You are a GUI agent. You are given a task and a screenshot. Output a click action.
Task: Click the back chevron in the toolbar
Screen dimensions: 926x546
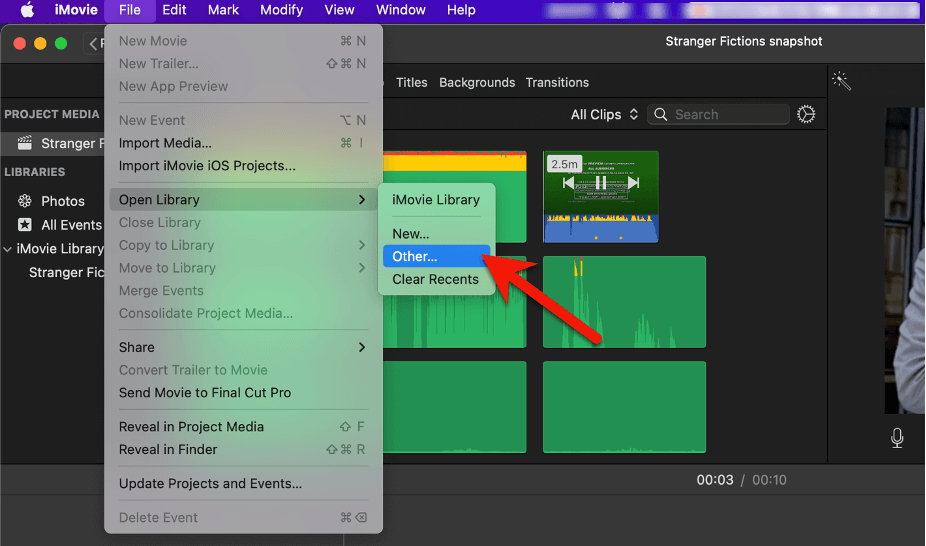coord(93,43)
